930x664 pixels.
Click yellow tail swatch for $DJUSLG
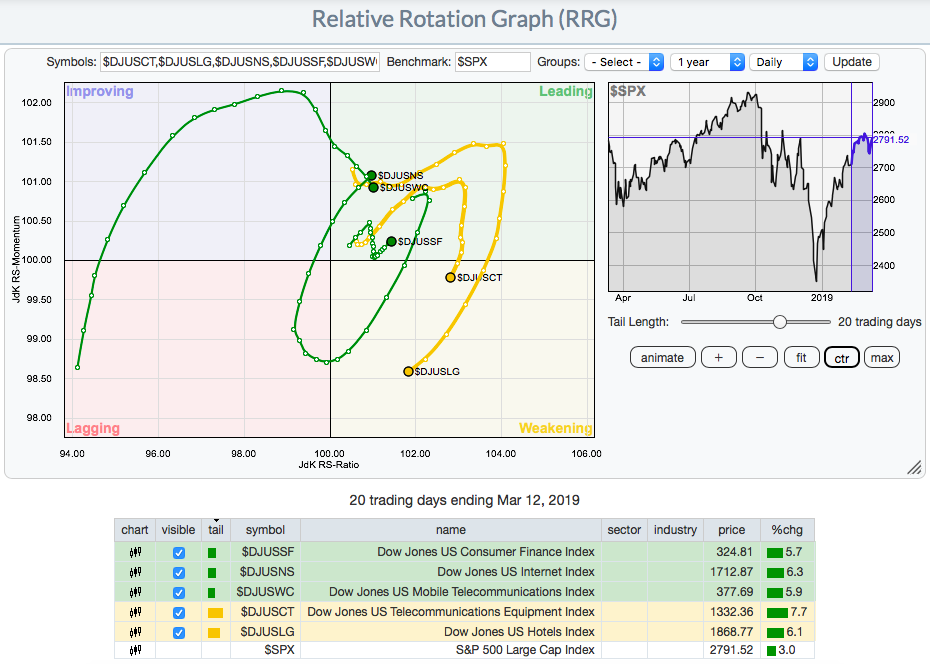214,632
